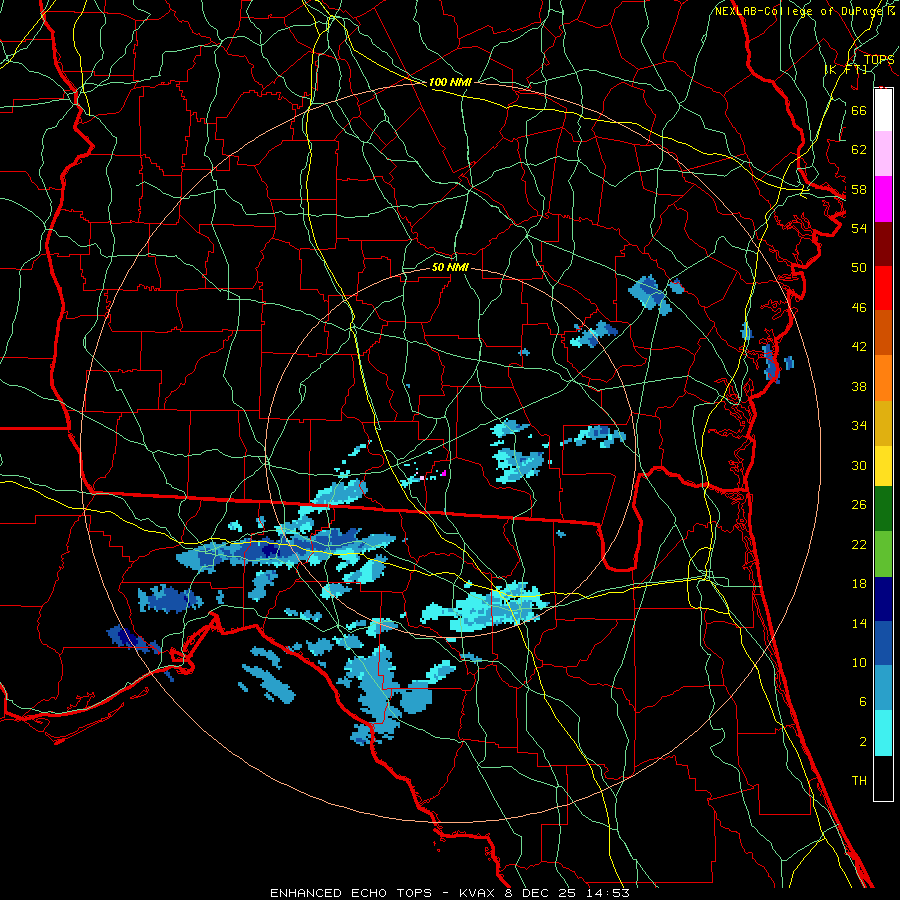Viewport: 900px width, 900px height.
Task: Click the magenta echo pixel near map center
Action: (444, 473)
